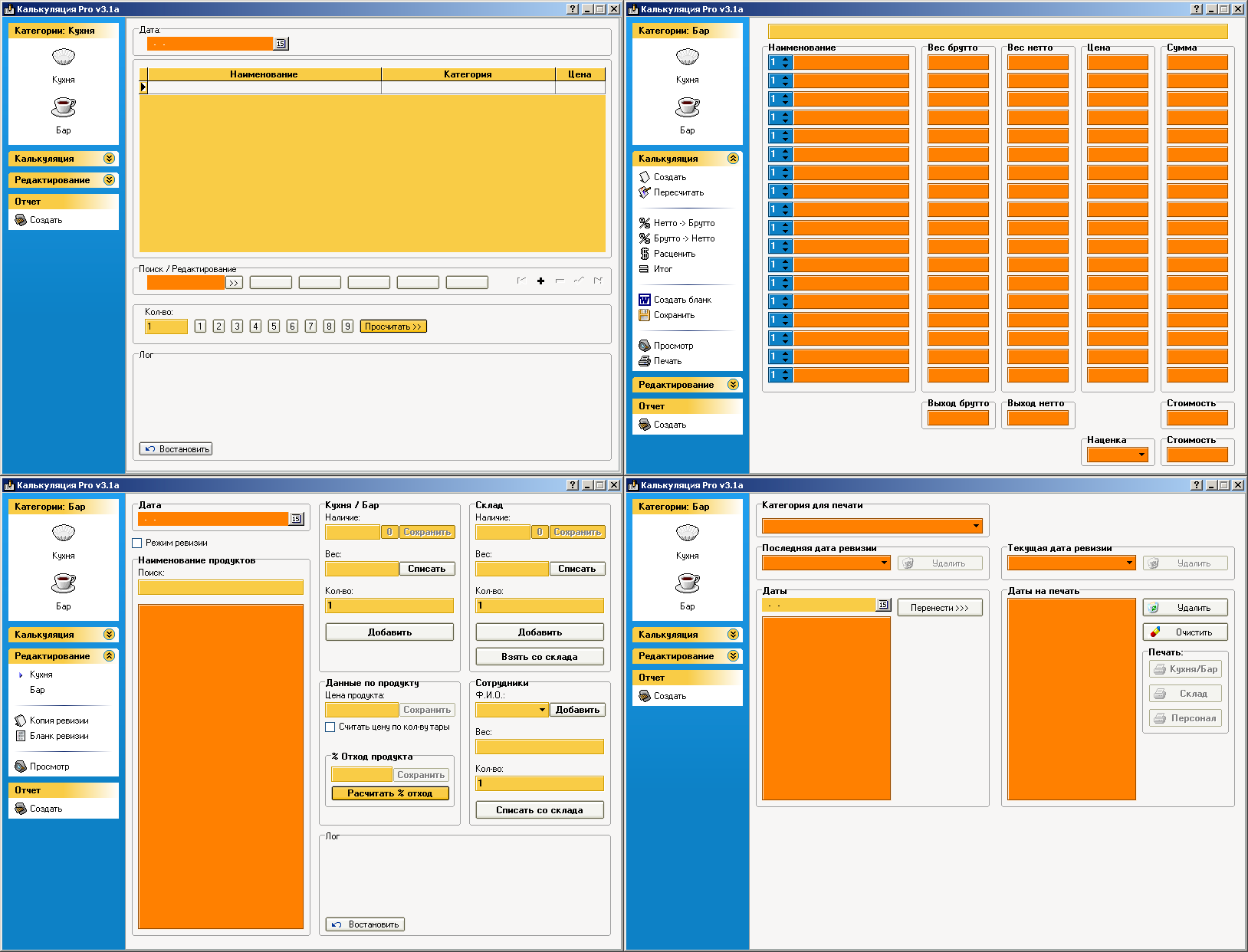This screenshot has width=1248, height=952.
Task: Open Создать бланк Word form
Action: click(x=645, y=300)
